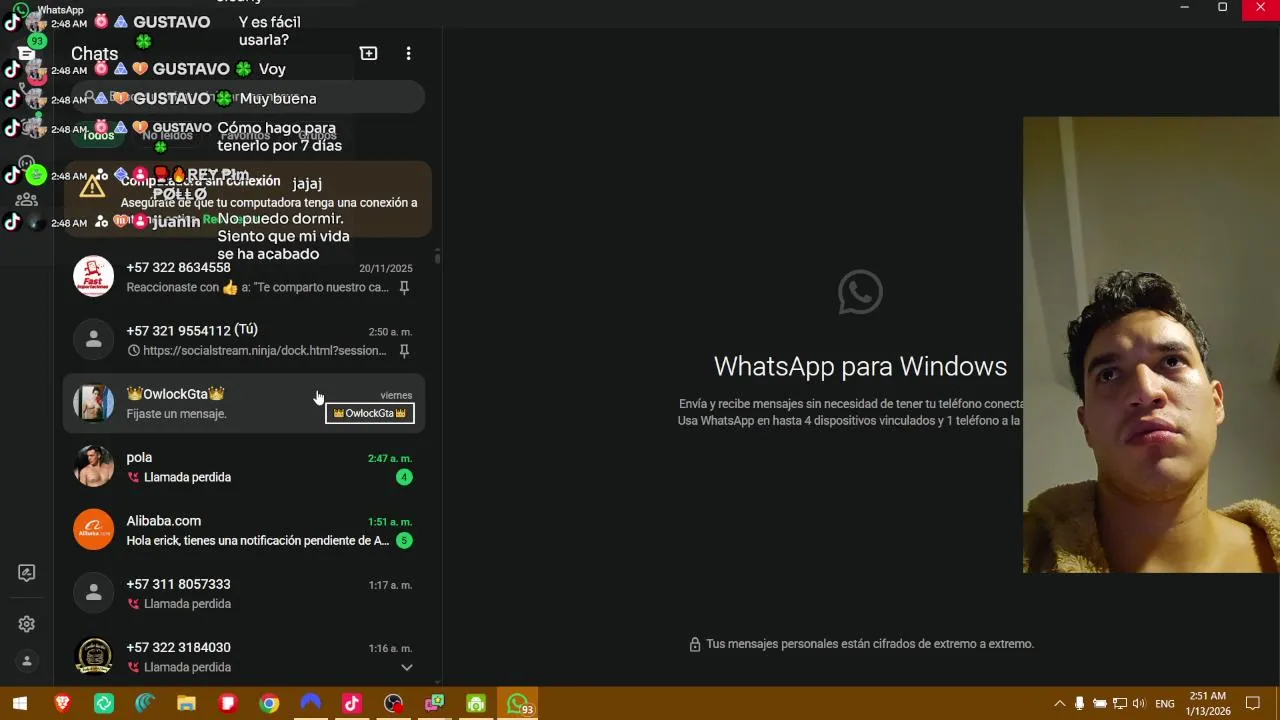Click the microphone tray icon

[1079, 704]
